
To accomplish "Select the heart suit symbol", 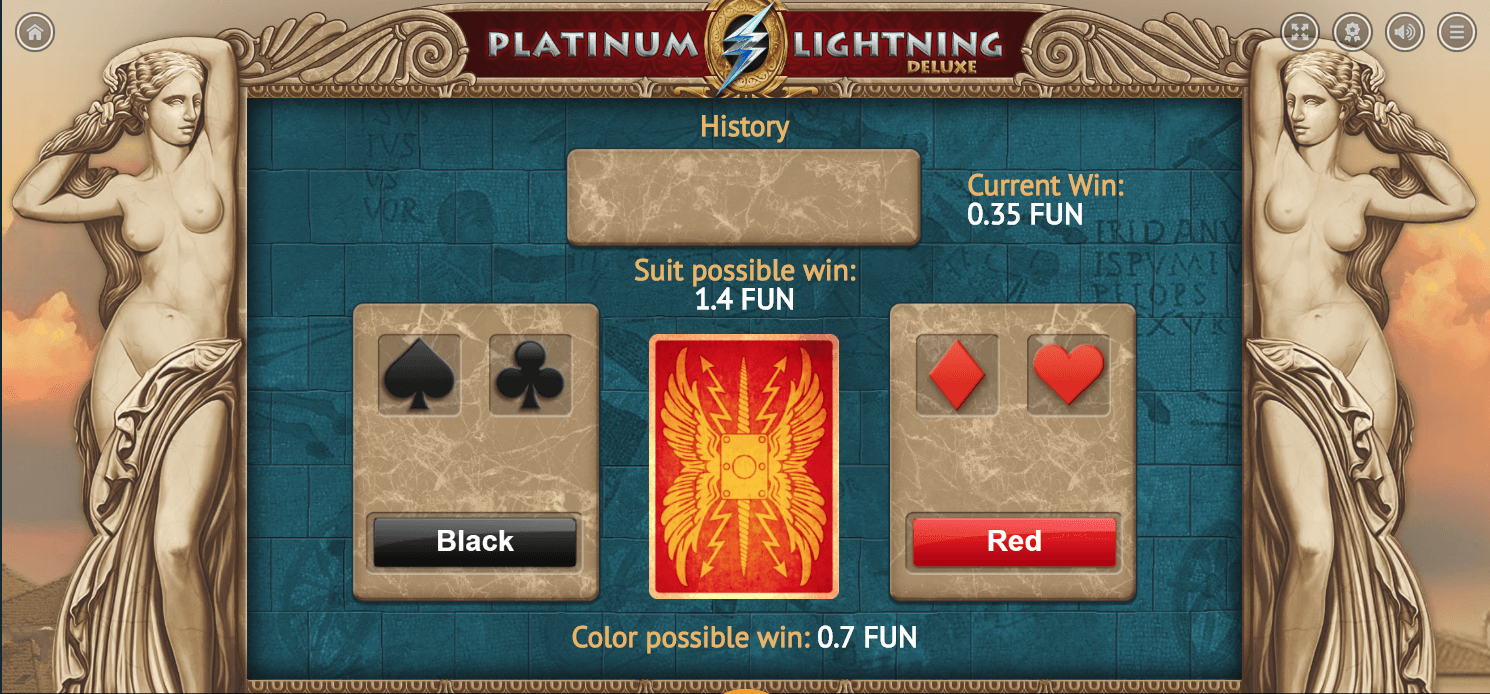I will point(1068,375).
